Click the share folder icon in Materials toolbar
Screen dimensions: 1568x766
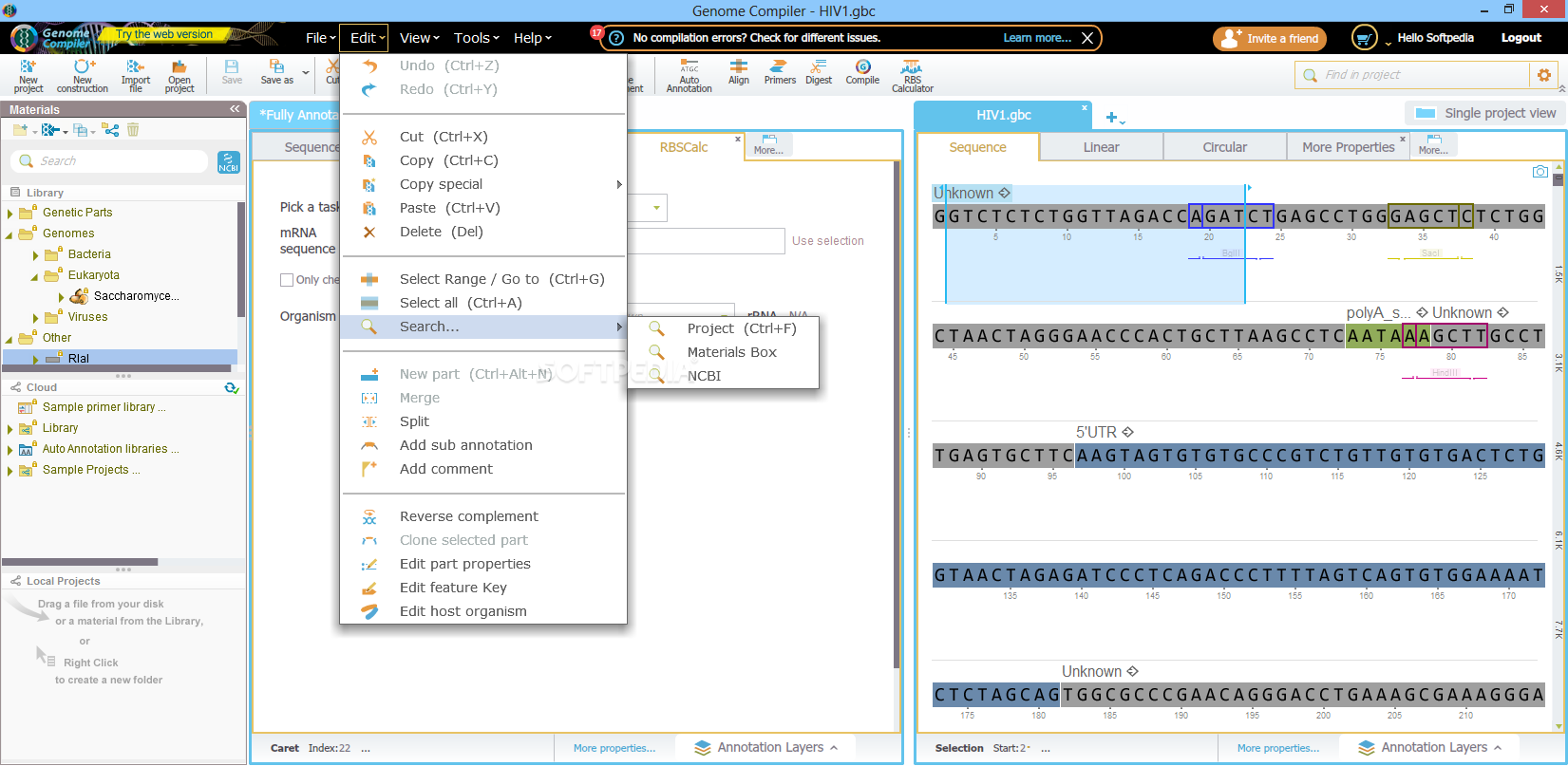tap(111, 130)
